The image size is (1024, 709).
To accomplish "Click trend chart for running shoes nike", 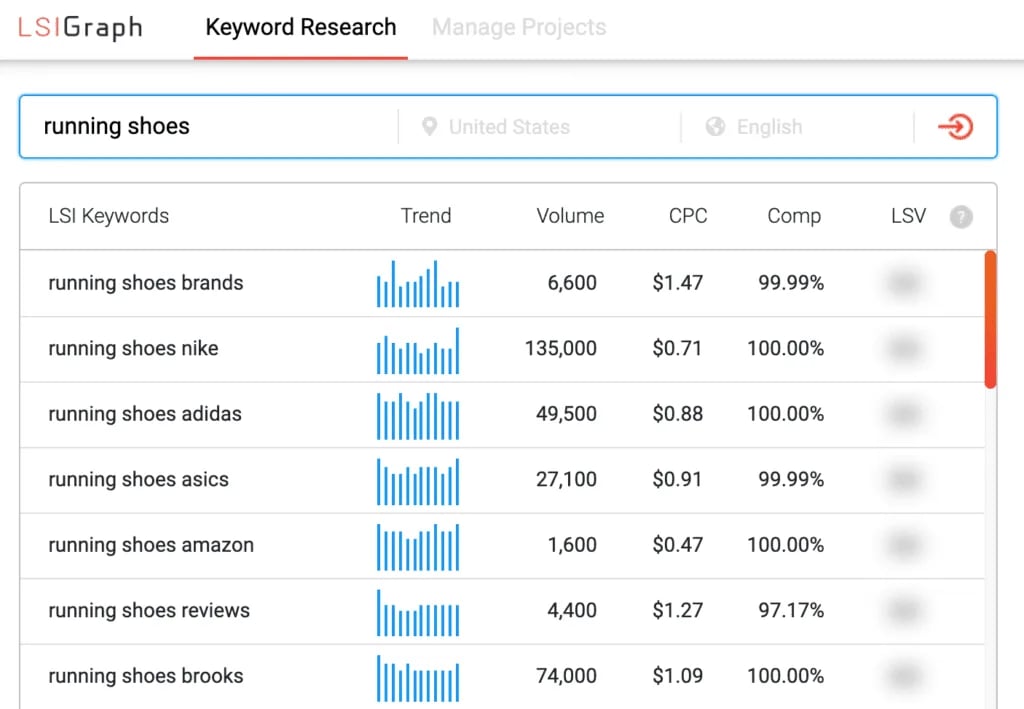I will 418,350.
